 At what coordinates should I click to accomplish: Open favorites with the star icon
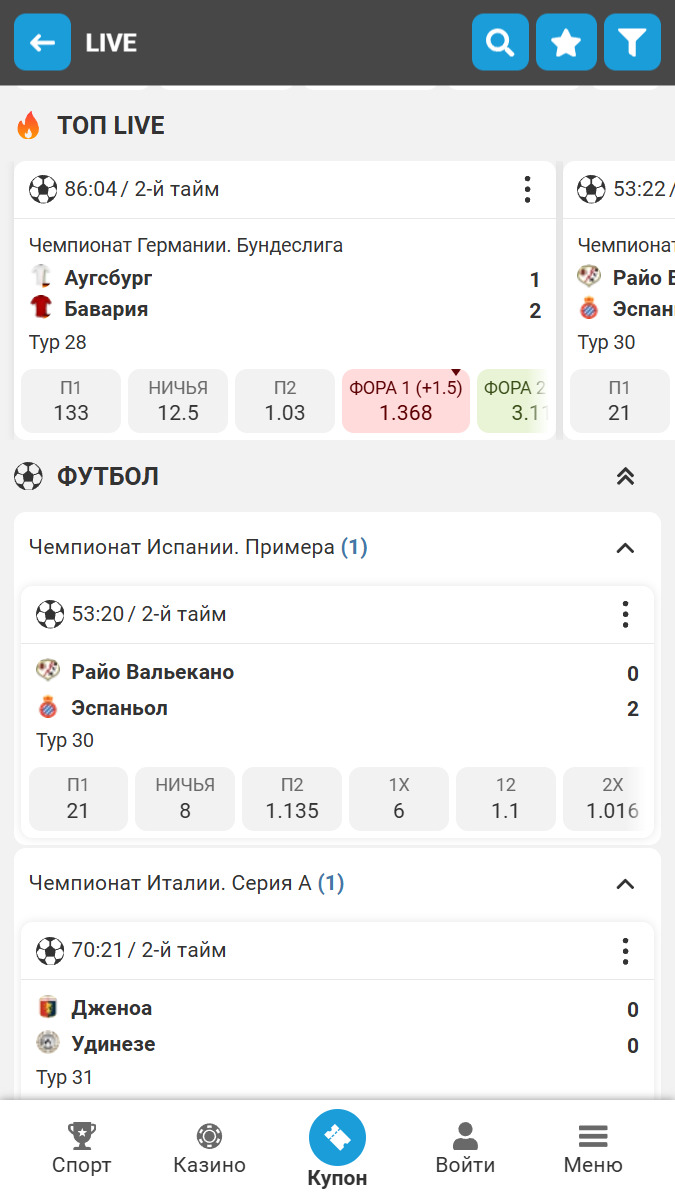coord(566,42)
